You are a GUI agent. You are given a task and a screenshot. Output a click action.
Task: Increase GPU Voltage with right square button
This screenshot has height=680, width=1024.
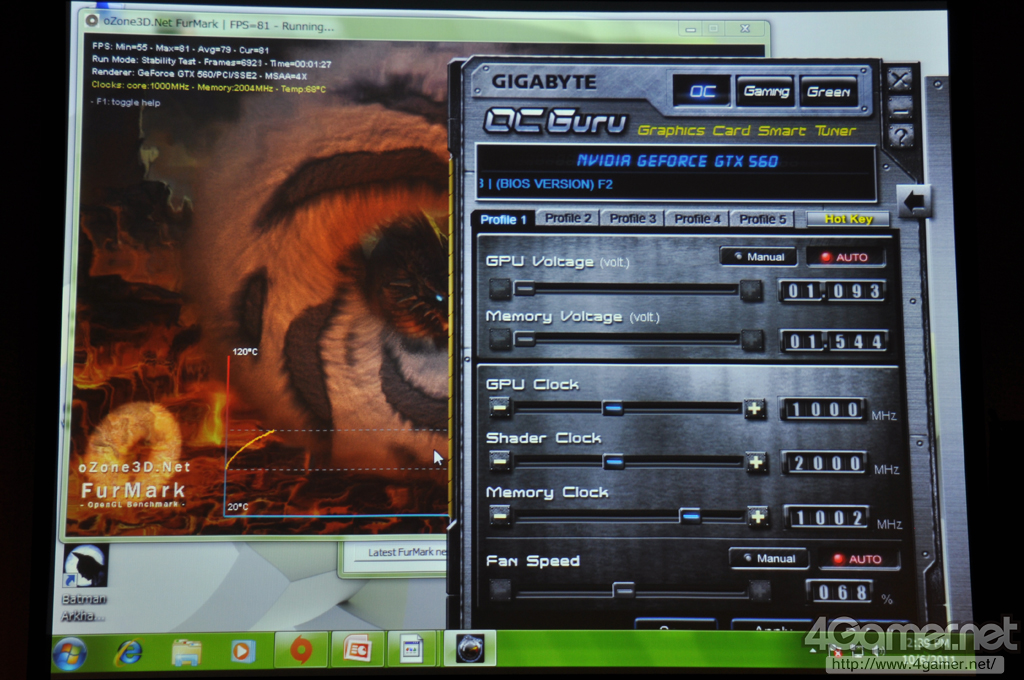pos(751,290)
